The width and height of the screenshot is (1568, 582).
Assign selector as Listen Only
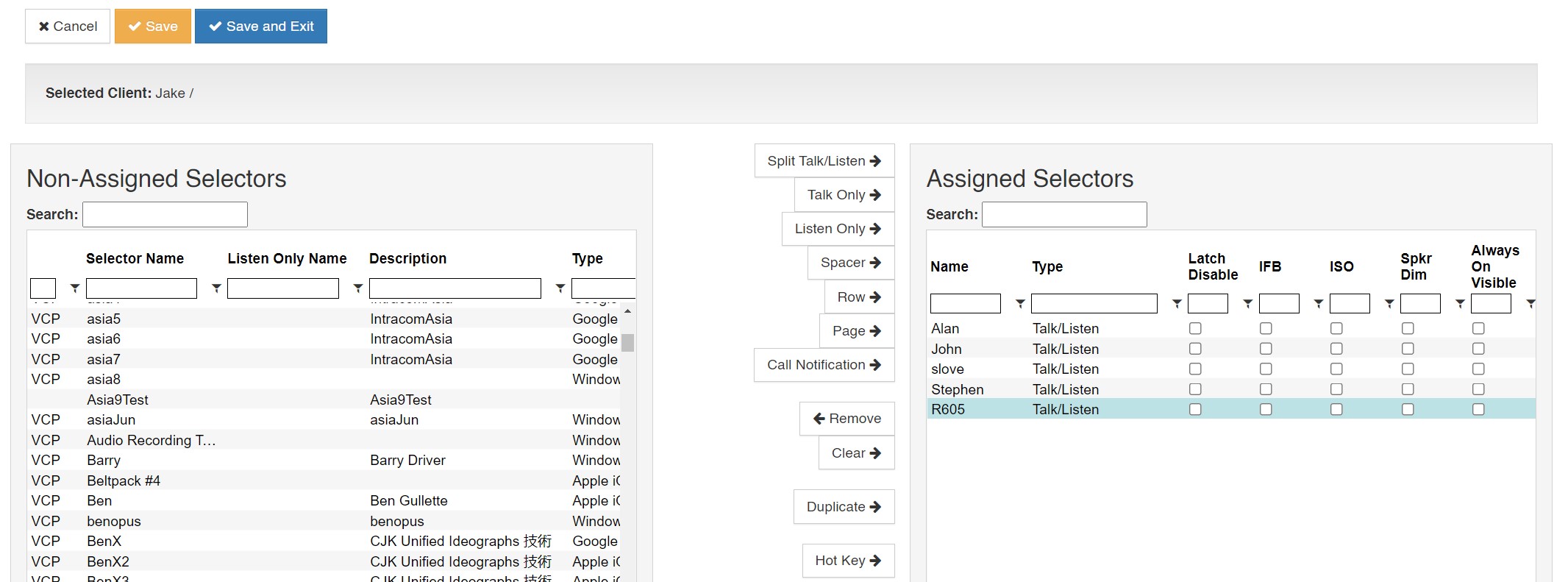pos(838,229)
